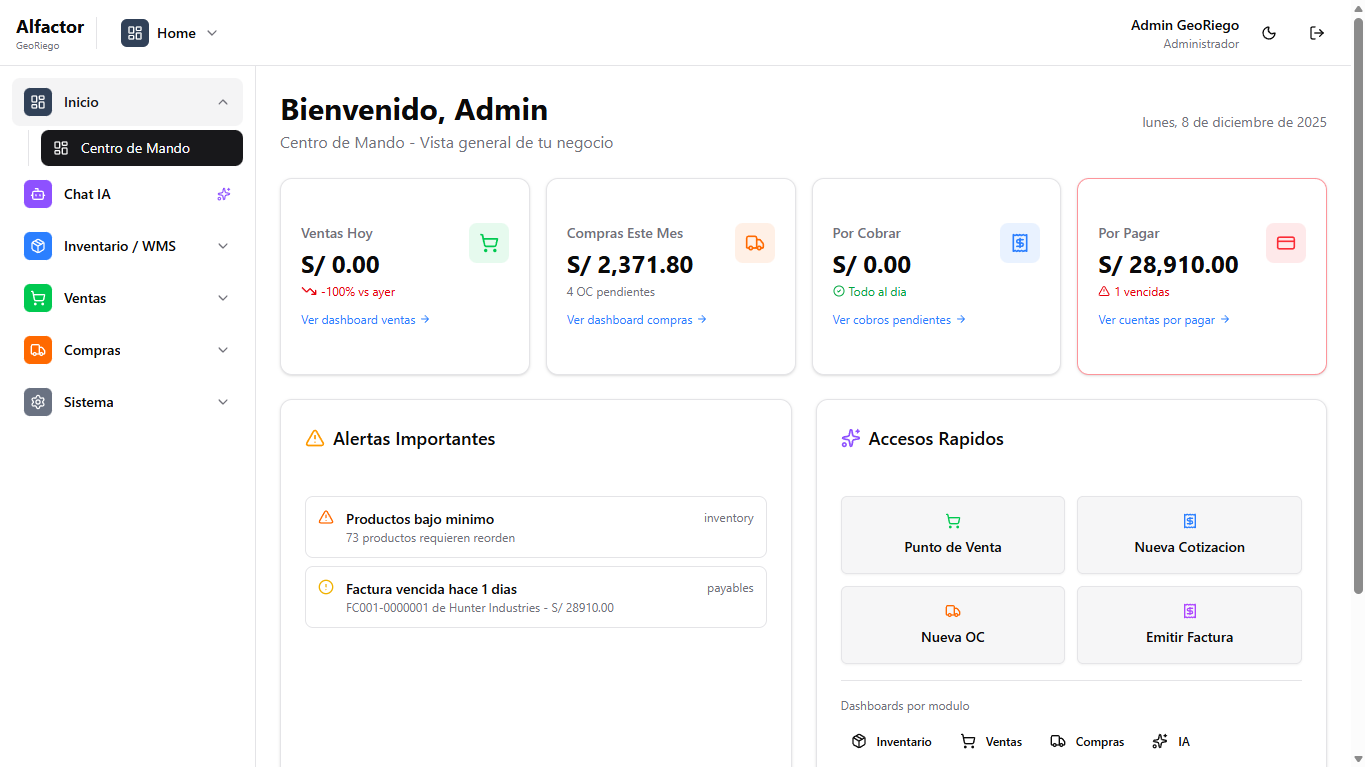Select the Inventario / WMS cube icon
This screenshot has width=1365, height=767.
coord(37,245)
